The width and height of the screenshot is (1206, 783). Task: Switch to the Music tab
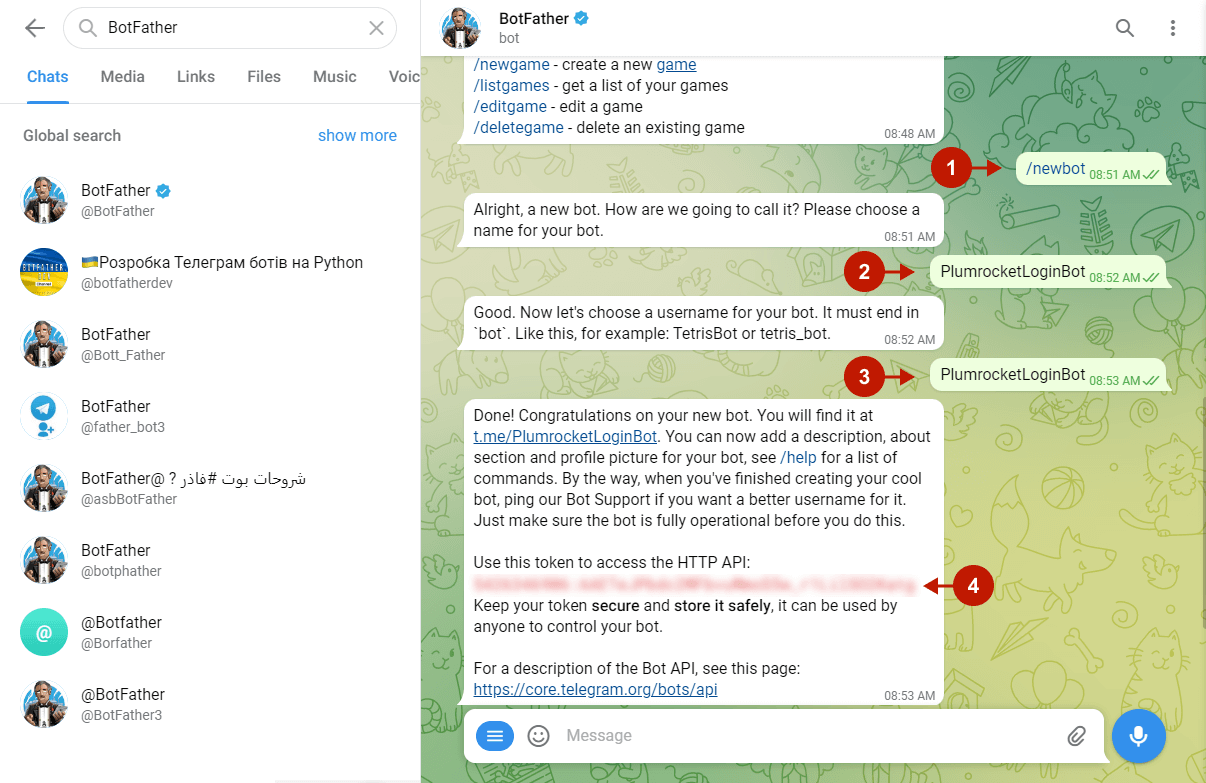click(x=335, y=77)
